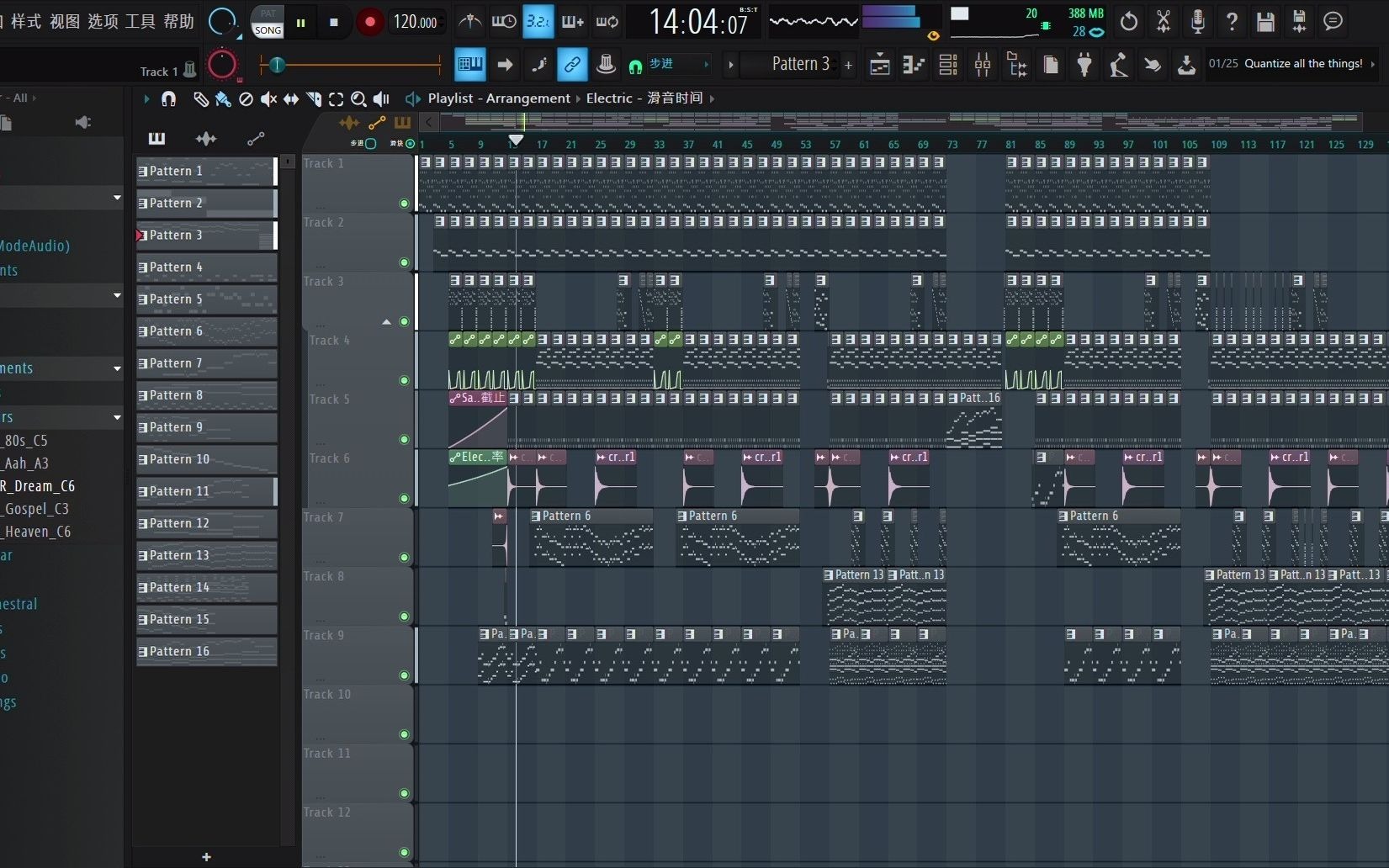The image size is (1389, 868).
Task: Adjust the main volume knob
Action: click(222, 21)
